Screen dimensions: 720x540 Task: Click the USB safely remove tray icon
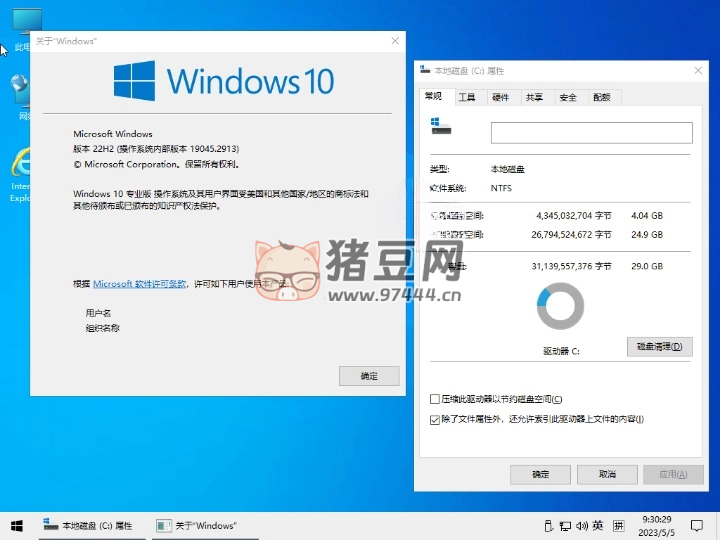pyautogui.click(x=548, y=525)
